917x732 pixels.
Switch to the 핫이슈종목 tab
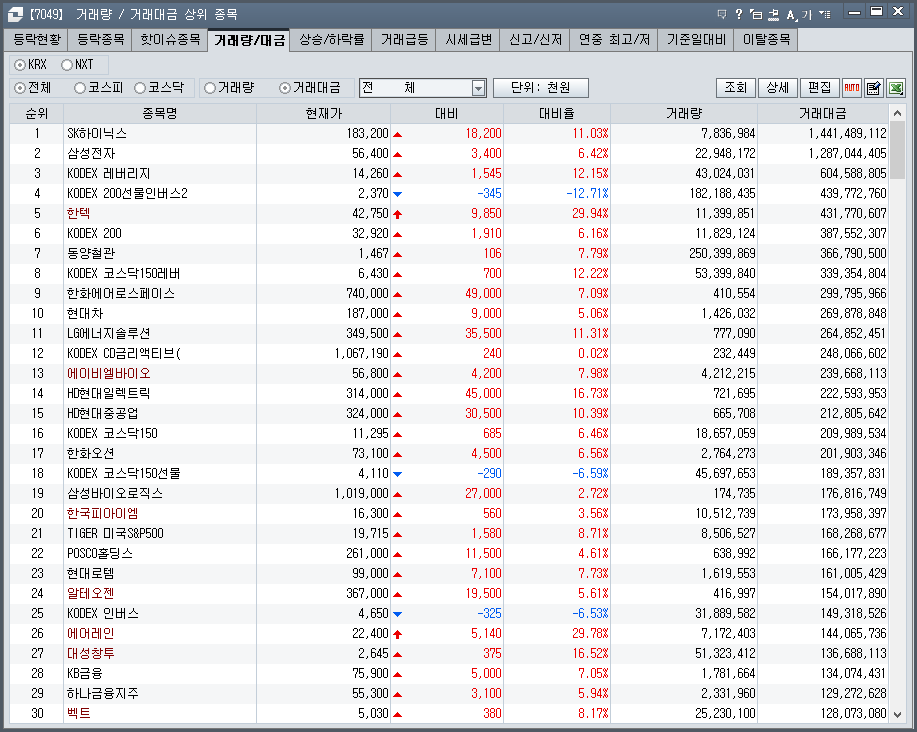tap(170, 39)
